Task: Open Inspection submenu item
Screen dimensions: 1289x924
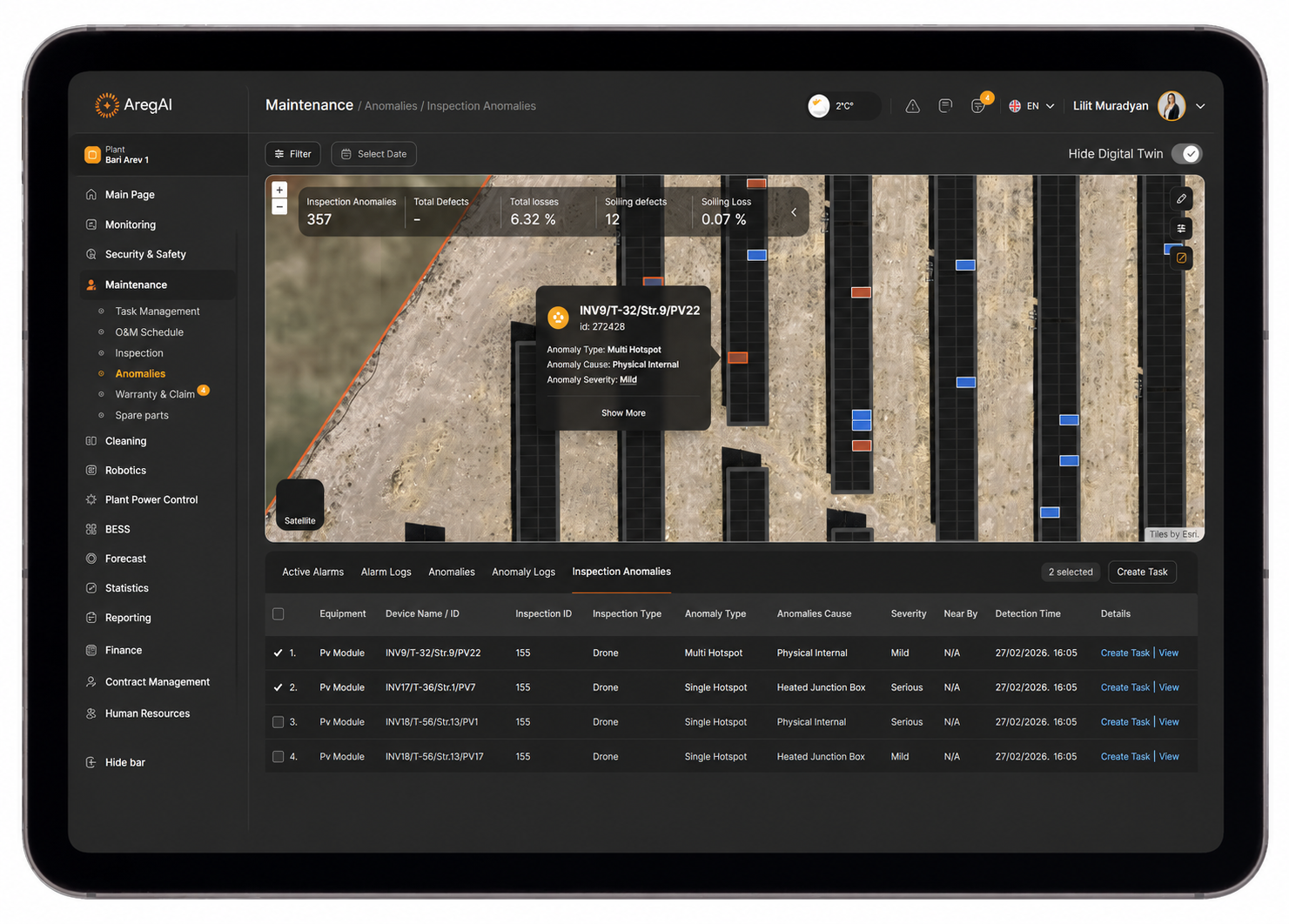Action: coord(139,353)
